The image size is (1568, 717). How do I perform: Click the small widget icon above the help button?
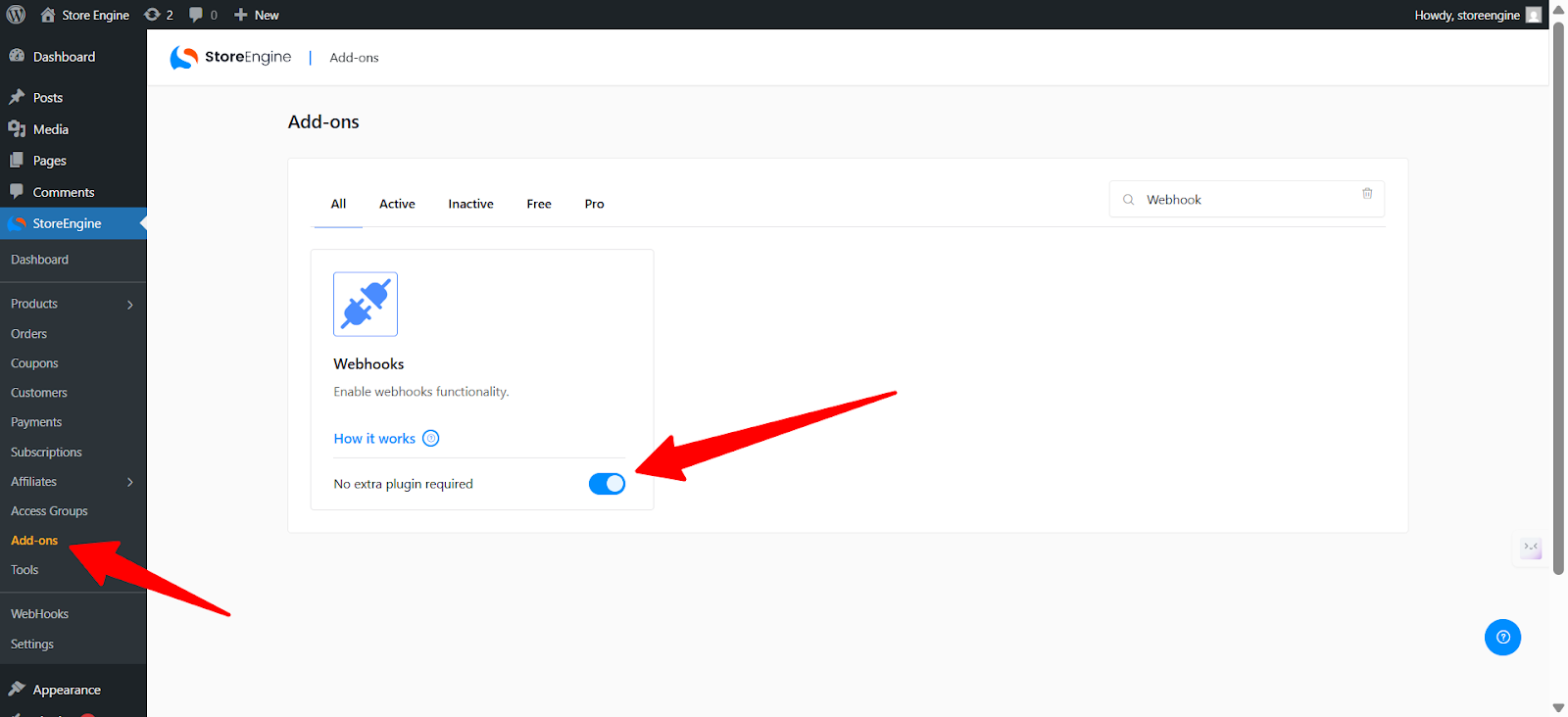pos(1531,548)
